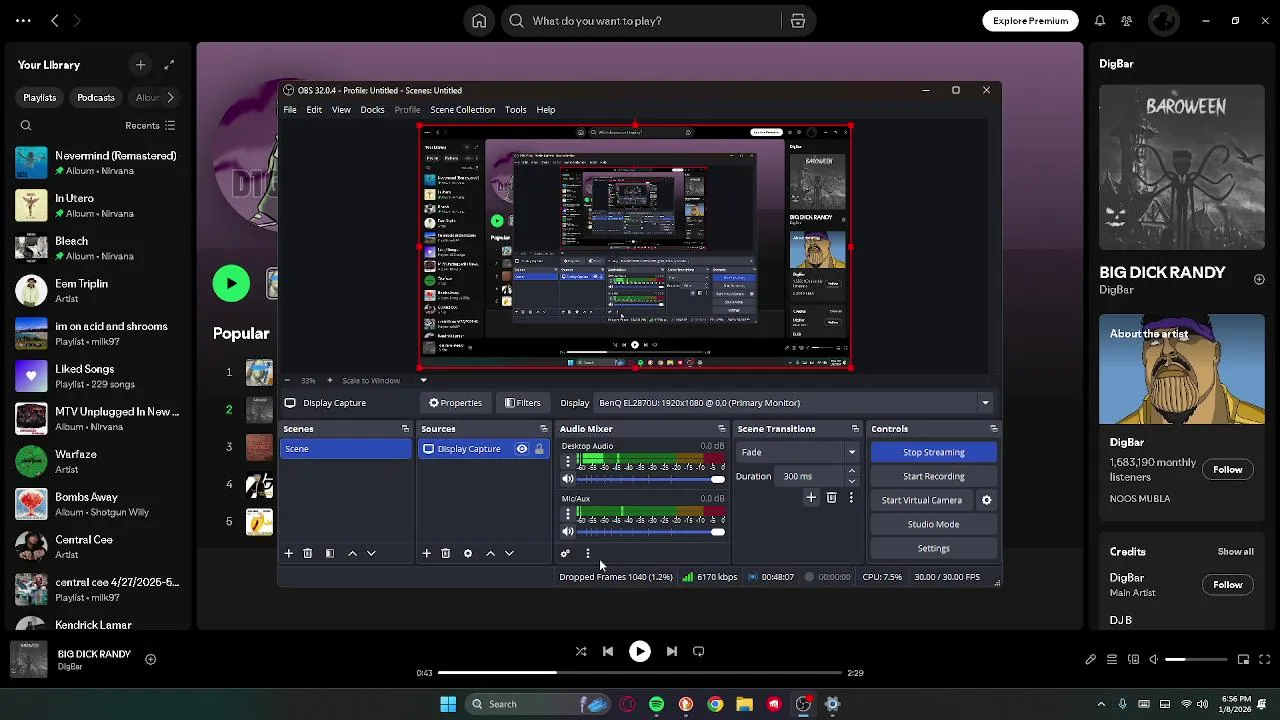The height and width of the screenshot is (720, 1280).
Task: Toggle repeat in Spotify player
Action: pyautogui.click(x=699, y=651)
